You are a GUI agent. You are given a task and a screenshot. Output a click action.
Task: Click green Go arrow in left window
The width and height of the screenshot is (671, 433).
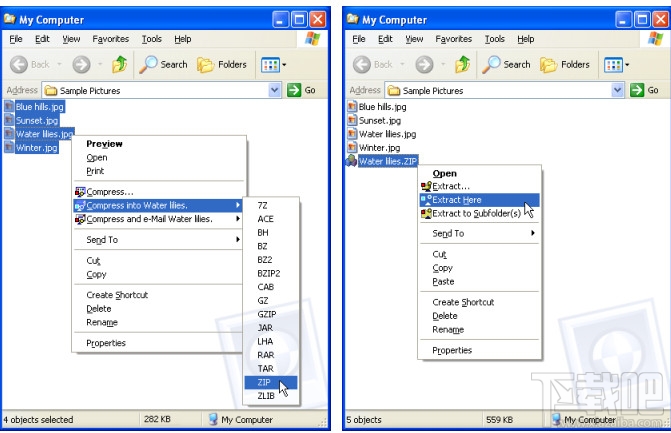pyautogui.click(x=294, y=90)
